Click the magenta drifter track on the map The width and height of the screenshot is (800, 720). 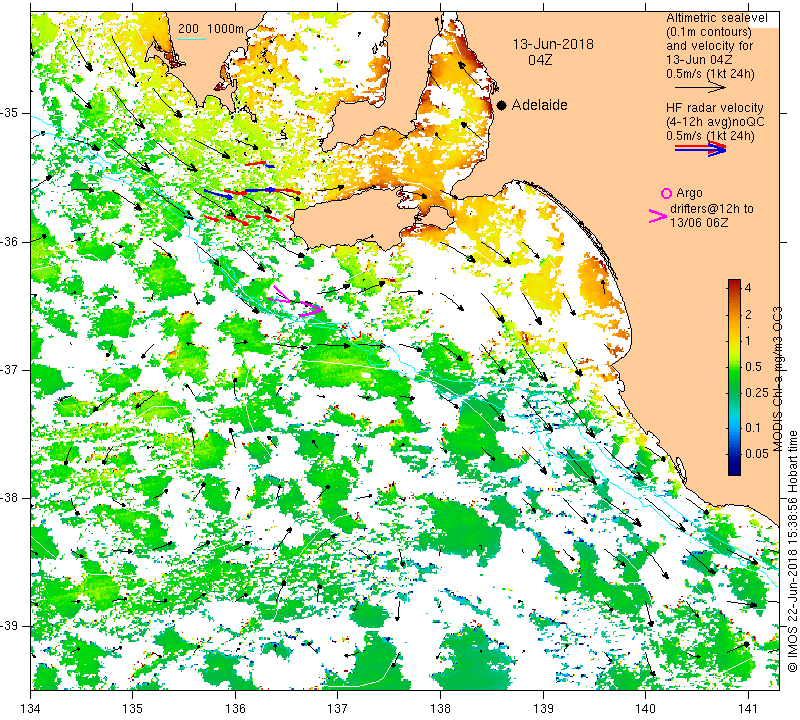pyautogui.click(x=297, y=303)
